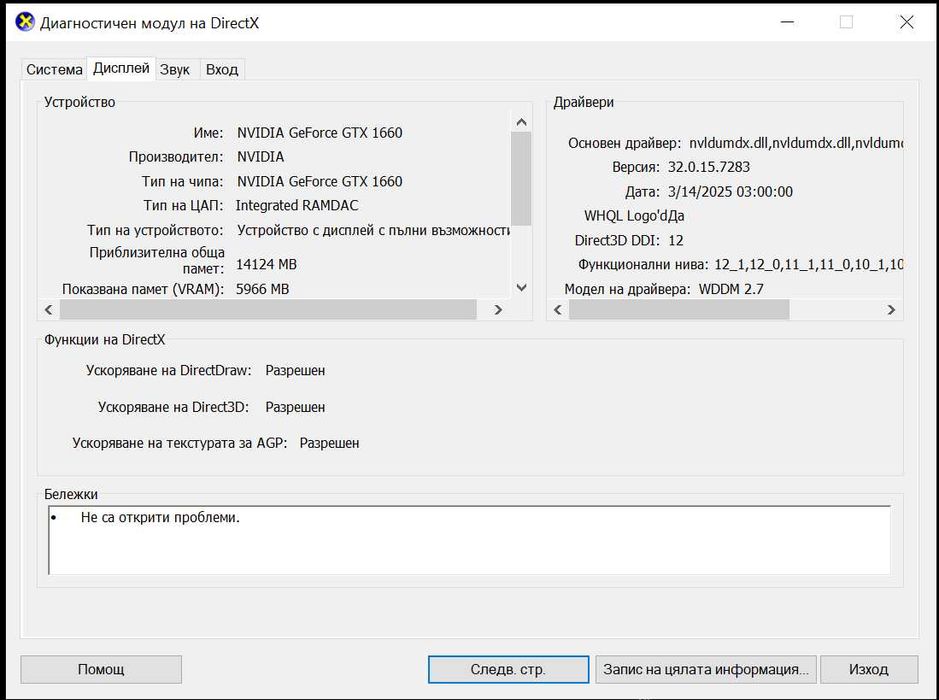Screen dimensions: 939x700
Task: Click left arrow of Устройство horizontal scrollbar
Action: point(49,310)
